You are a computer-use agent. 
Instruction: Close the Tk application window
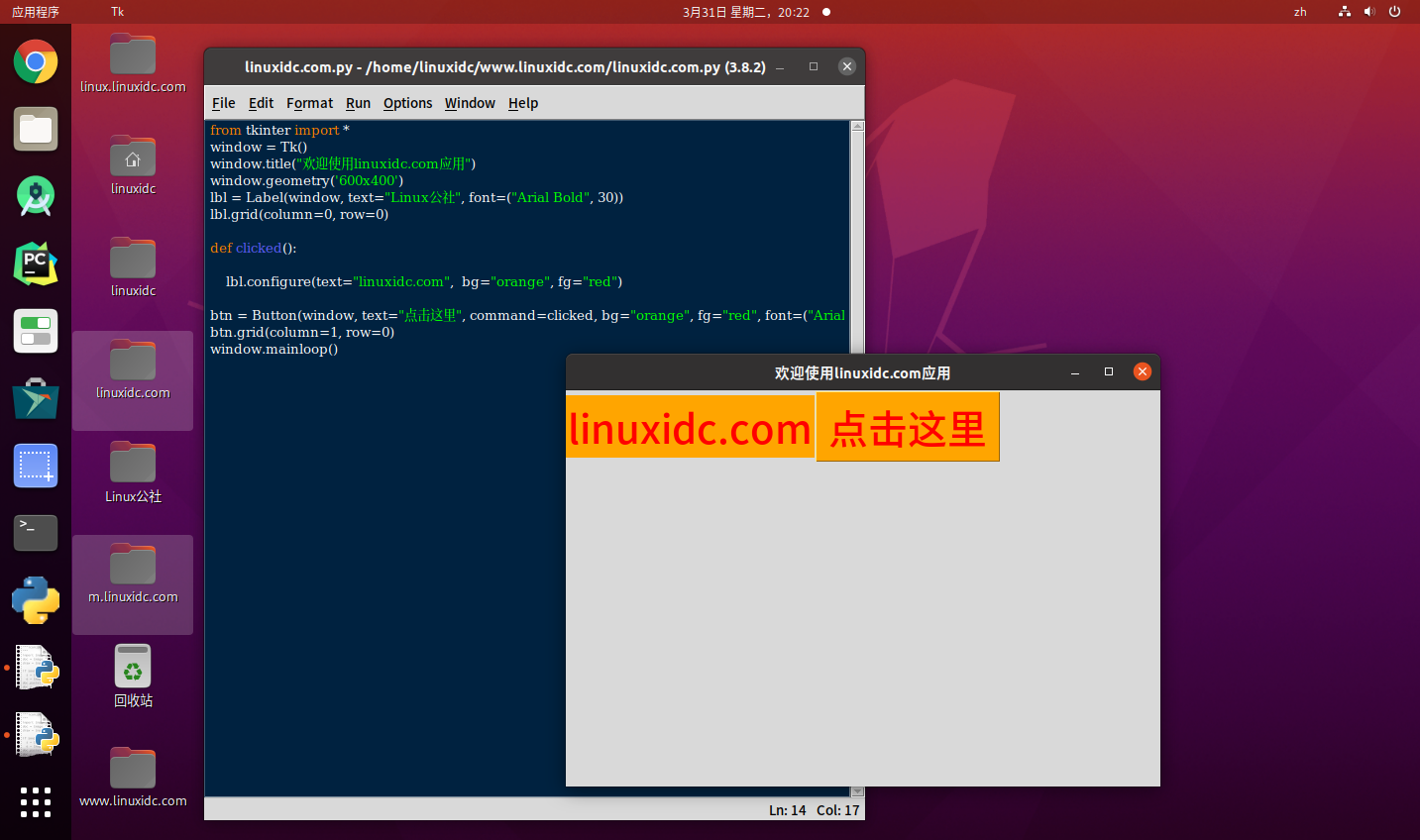[1142, 371]
